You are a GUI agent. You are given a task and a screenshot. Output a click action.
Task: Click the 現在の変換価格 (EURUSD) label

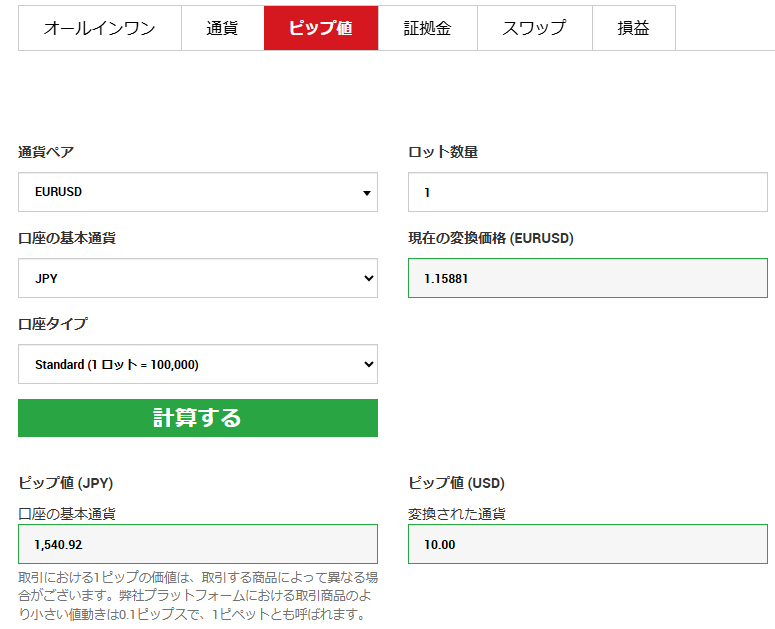490,238
